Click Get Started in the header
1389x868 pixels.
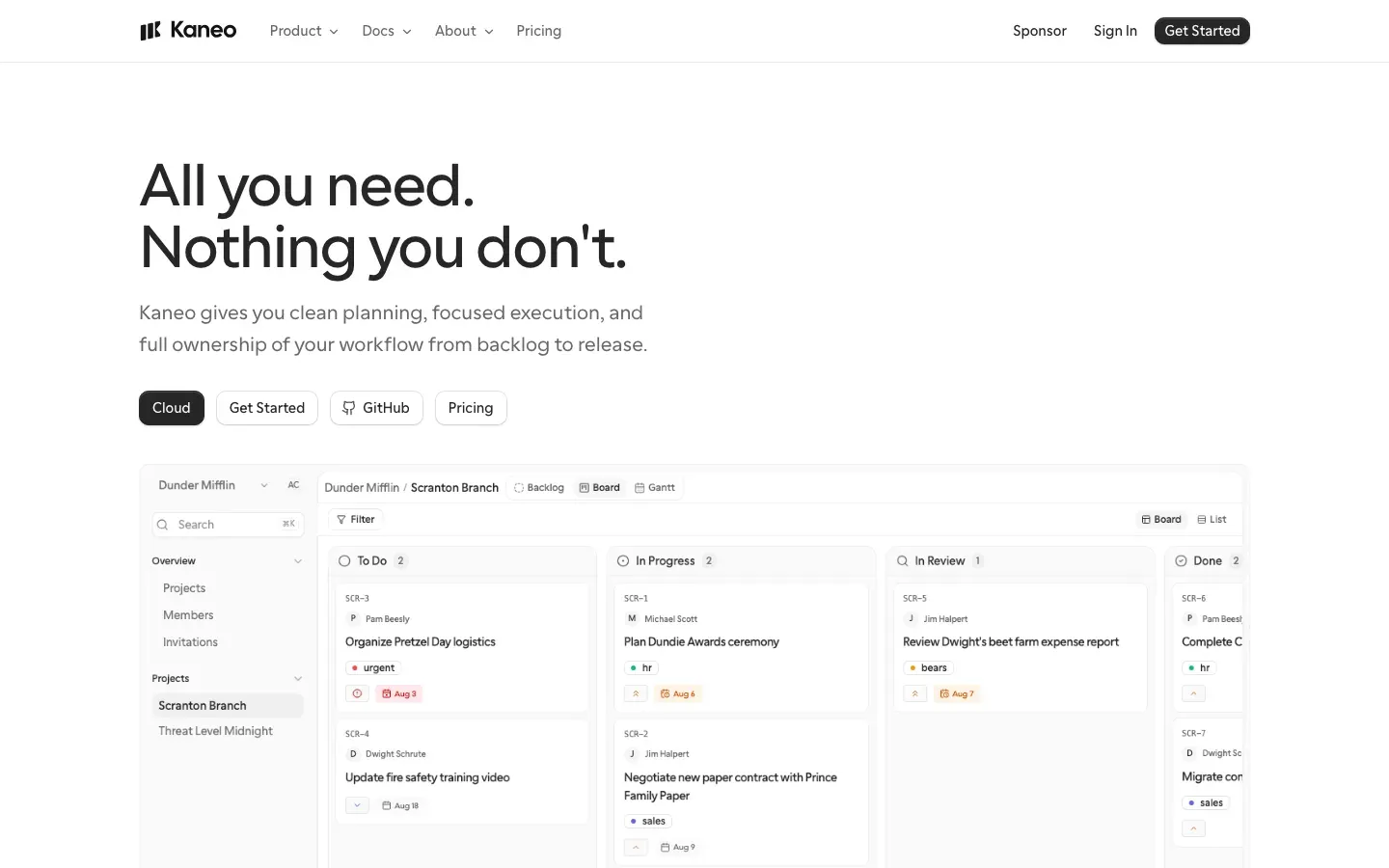point(1202,31)
